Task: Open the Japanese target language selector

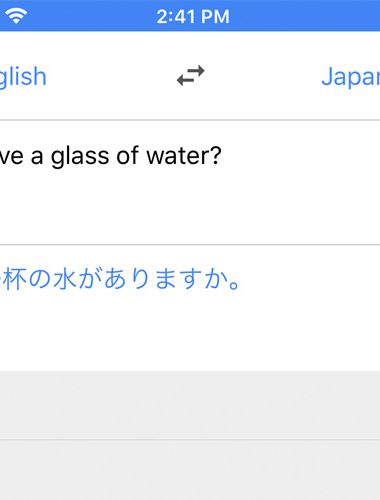Action: (351, 77)
